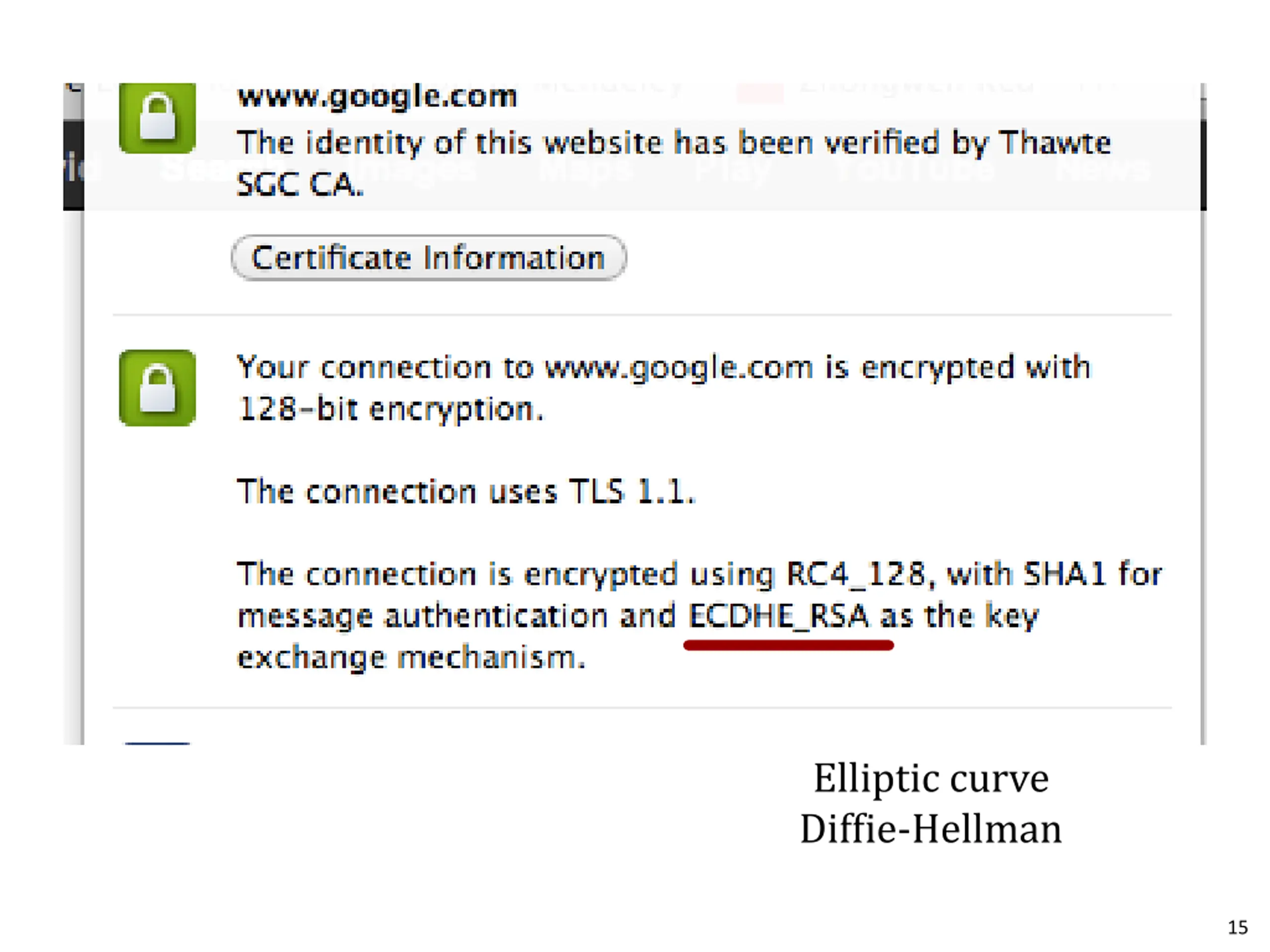Click the bold www.google.com heading
The height and width of the screenshot is (952, 1270).
377,96
